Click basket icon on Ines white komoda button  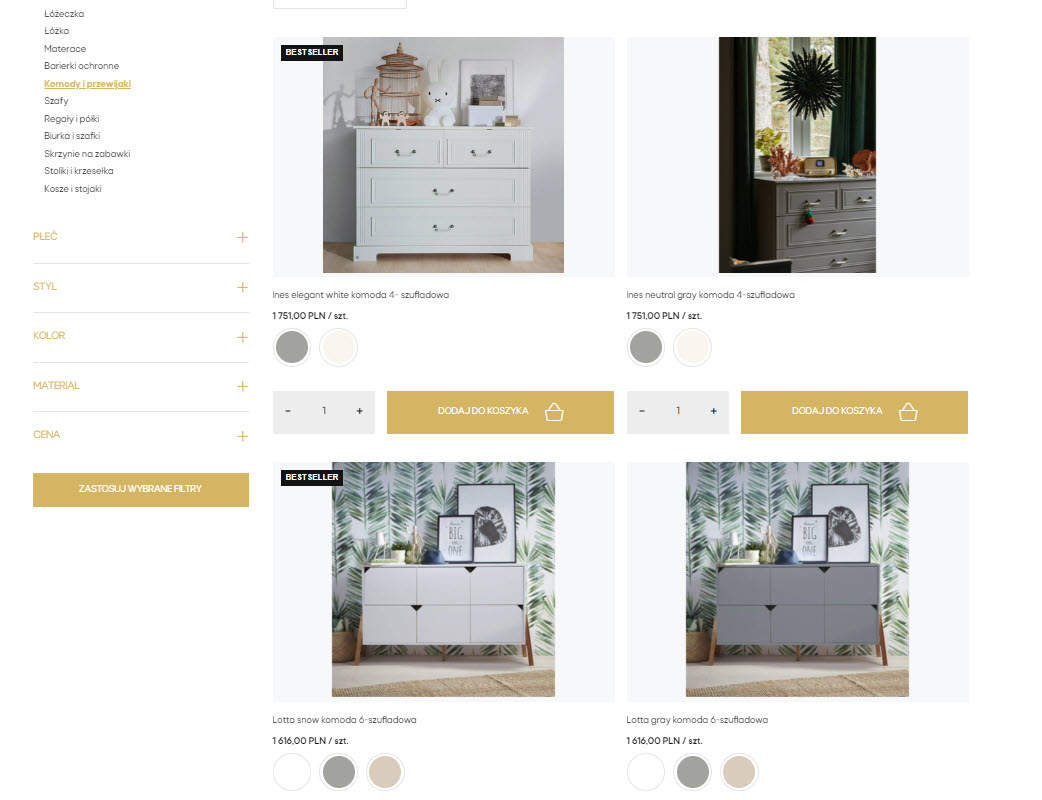(554, 412)
